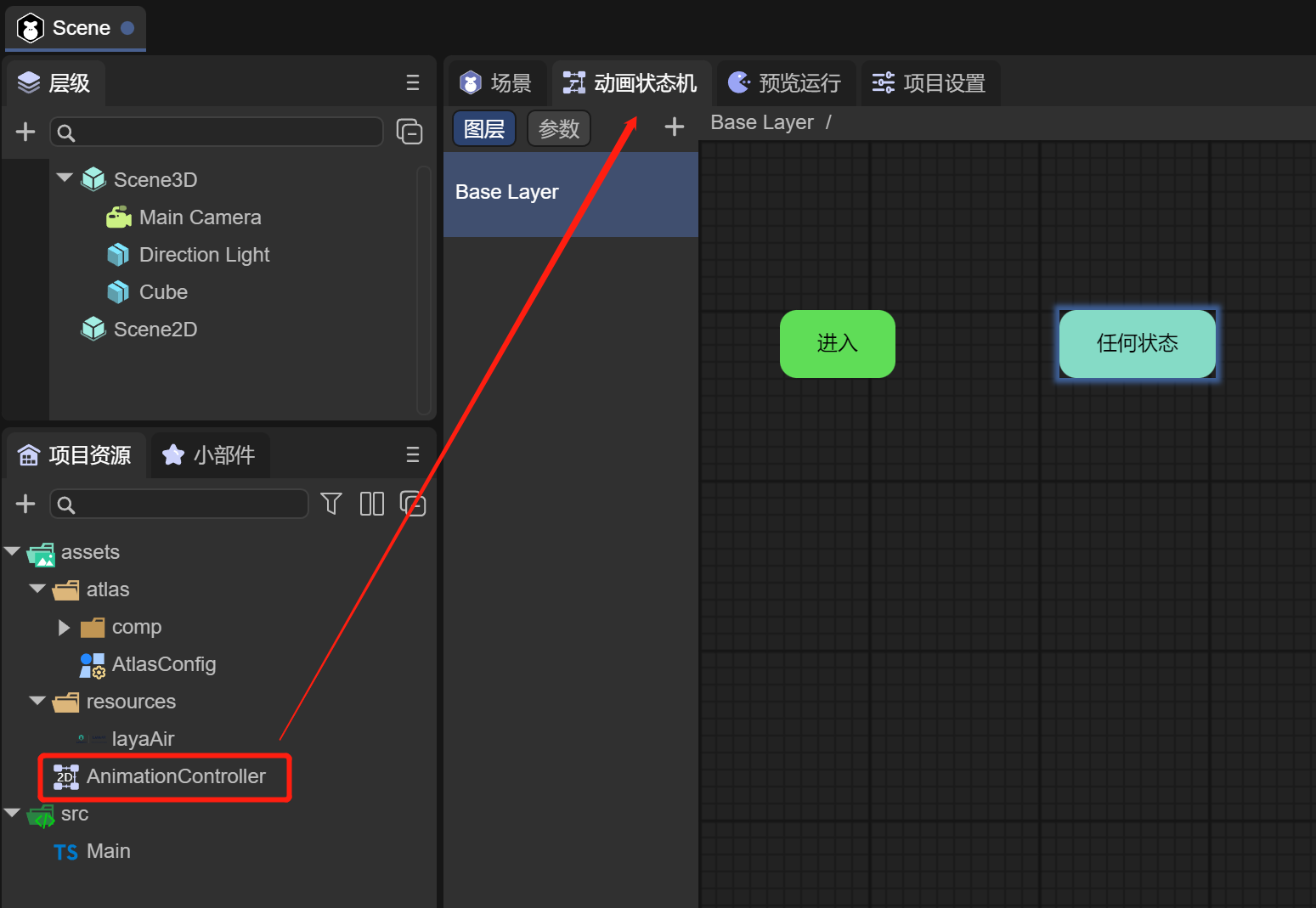Select the 参数 button

[x=559, y=129]
